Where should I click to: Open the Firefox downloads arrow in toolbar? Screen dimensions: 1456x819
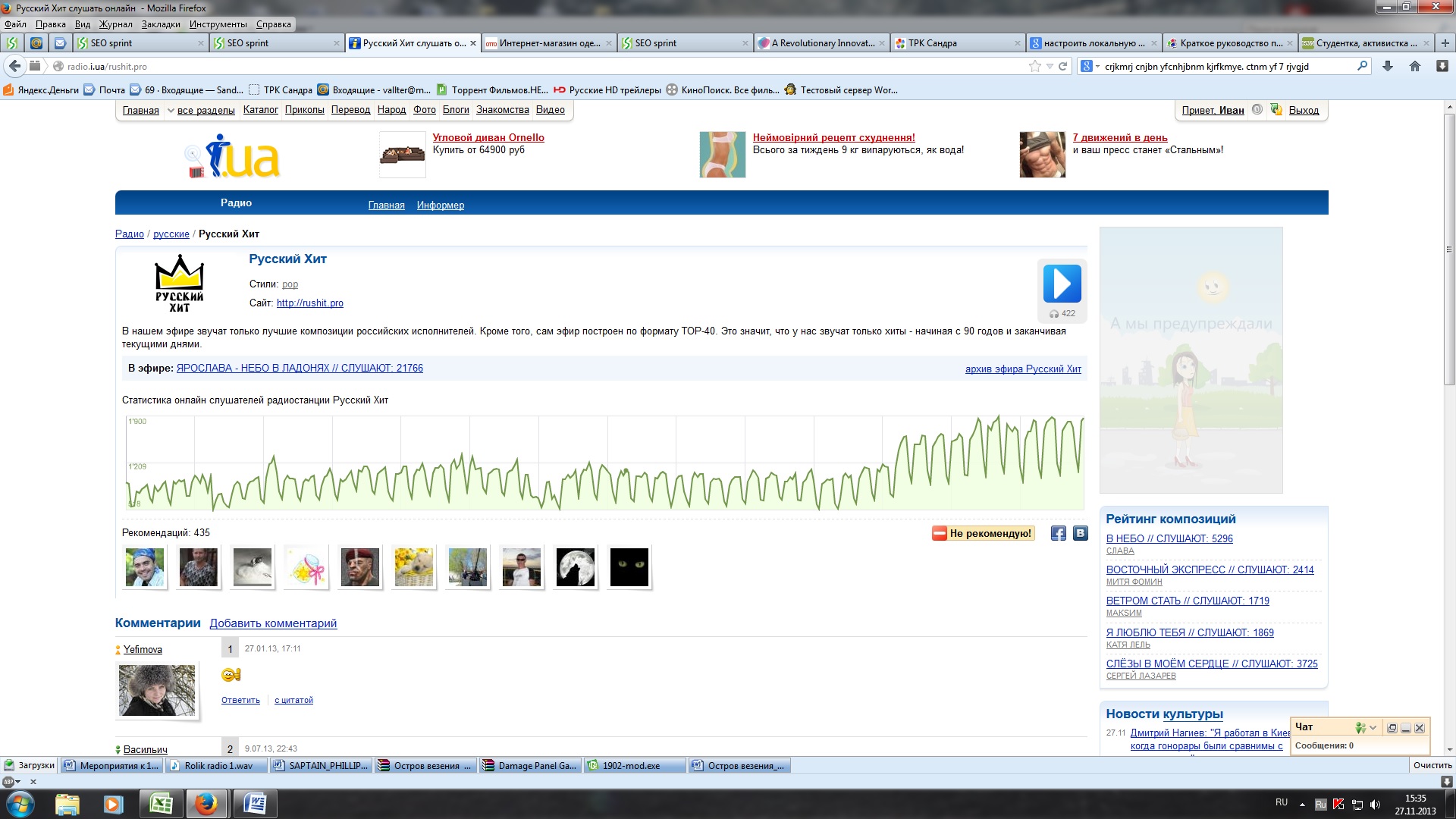[x=1388, y=66]
